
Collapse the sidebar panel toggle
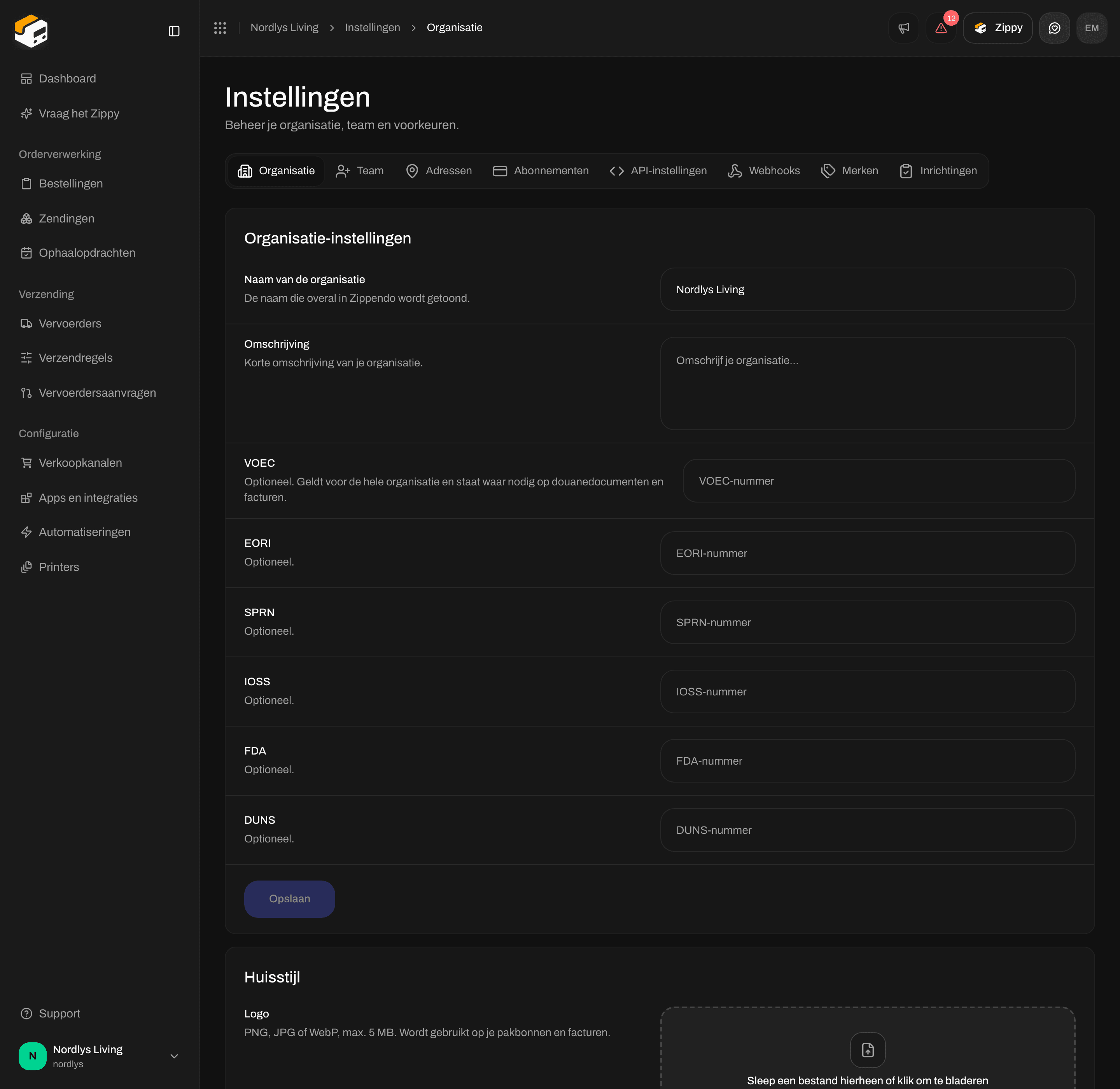175,31
